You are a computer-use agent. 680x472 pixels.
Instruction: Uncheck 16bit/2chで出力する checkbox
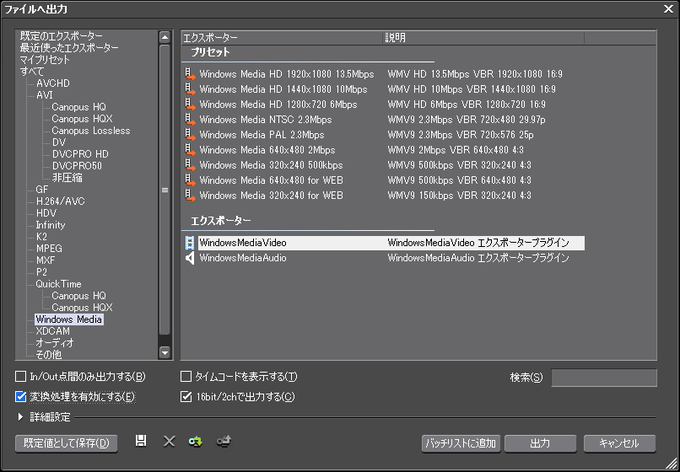186,397
